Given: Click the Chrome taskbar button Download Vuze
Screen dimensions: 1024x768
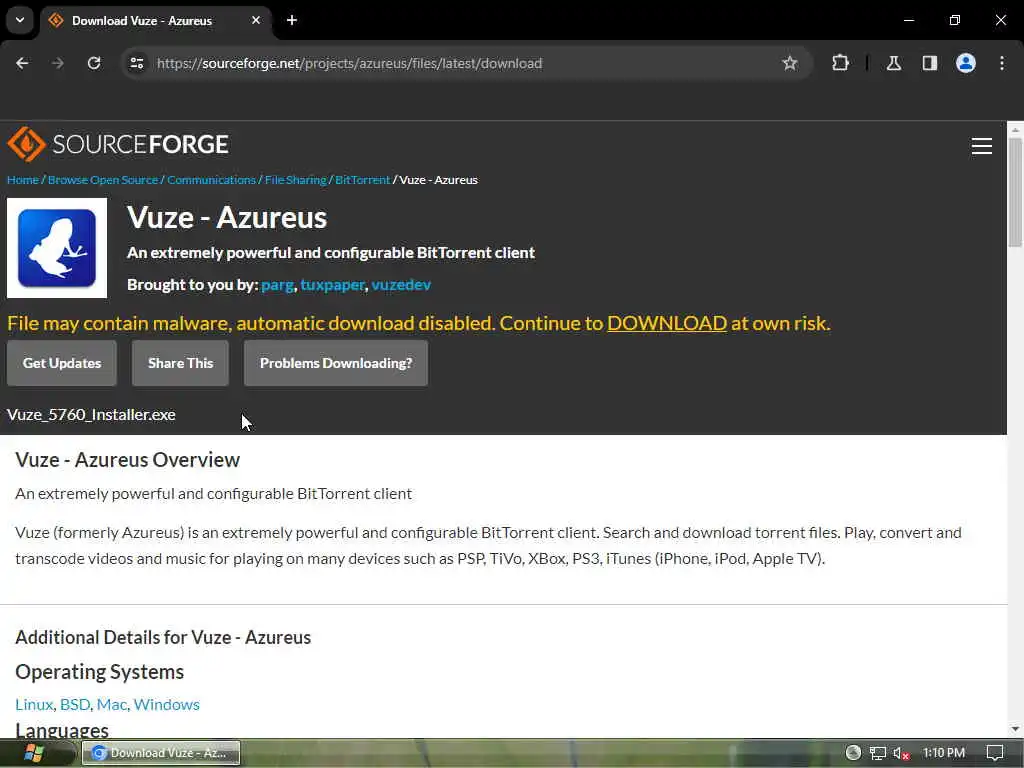Looking at the screenshot, I should point(161,753).
